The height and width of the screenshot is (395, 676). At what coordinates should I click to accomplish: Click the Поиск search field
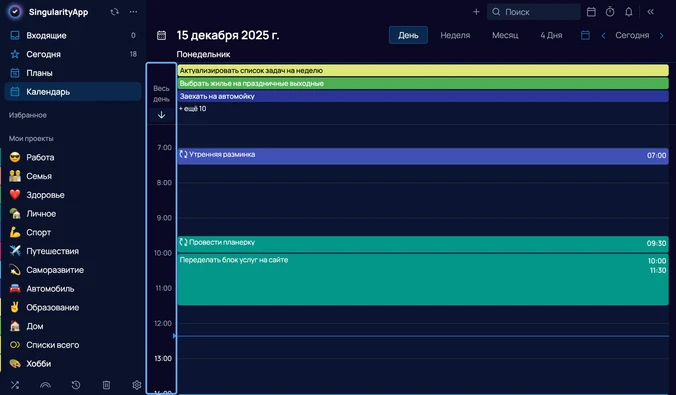tap(534, 12)
